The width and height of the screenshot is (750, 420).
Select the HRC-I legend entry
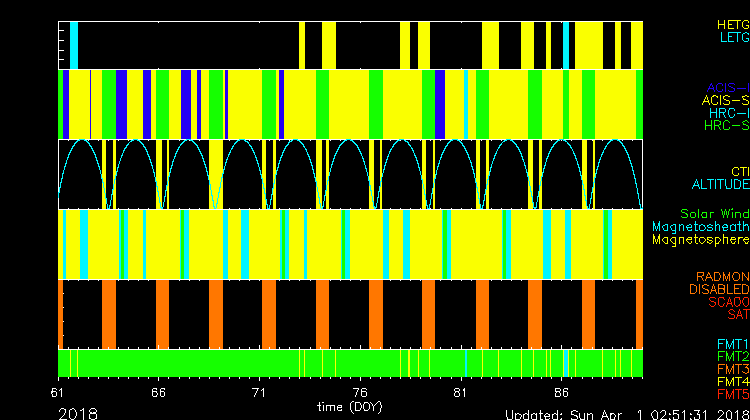(x=727, y=113)
